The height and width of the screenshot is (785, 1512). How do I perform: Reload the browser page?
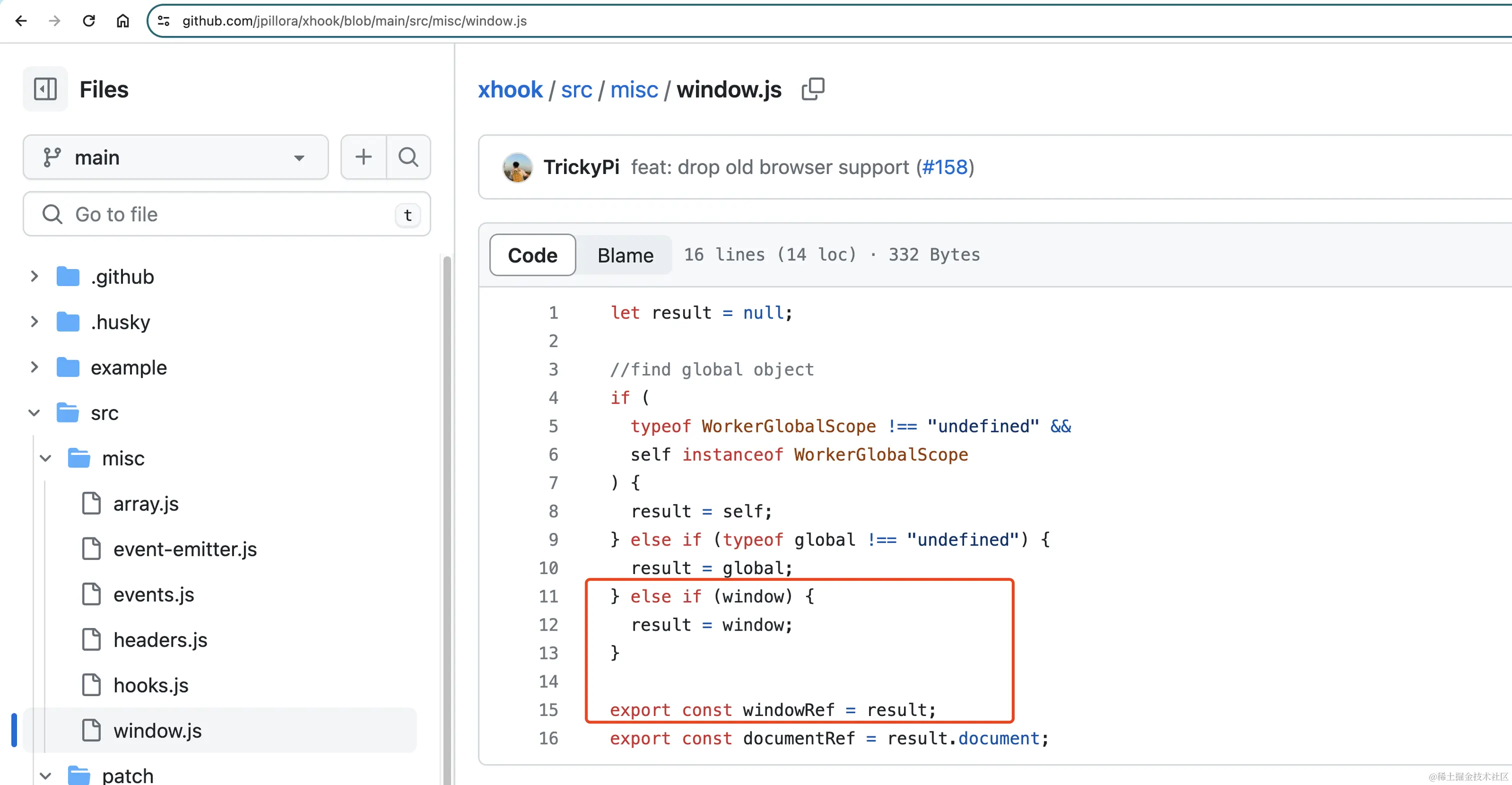[88, 21]
